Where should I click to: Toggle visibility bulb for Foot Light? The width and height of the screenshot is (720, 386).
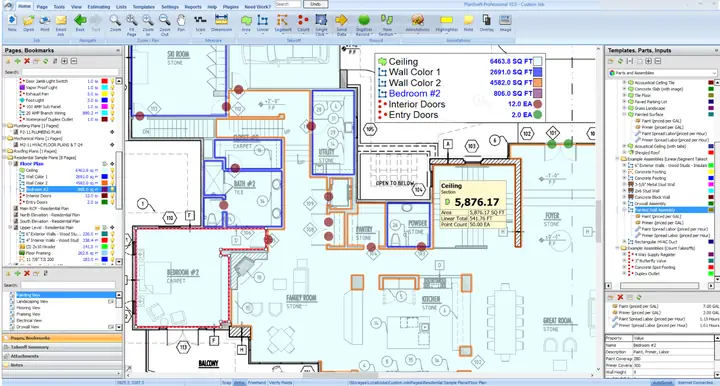click(112, 100)
